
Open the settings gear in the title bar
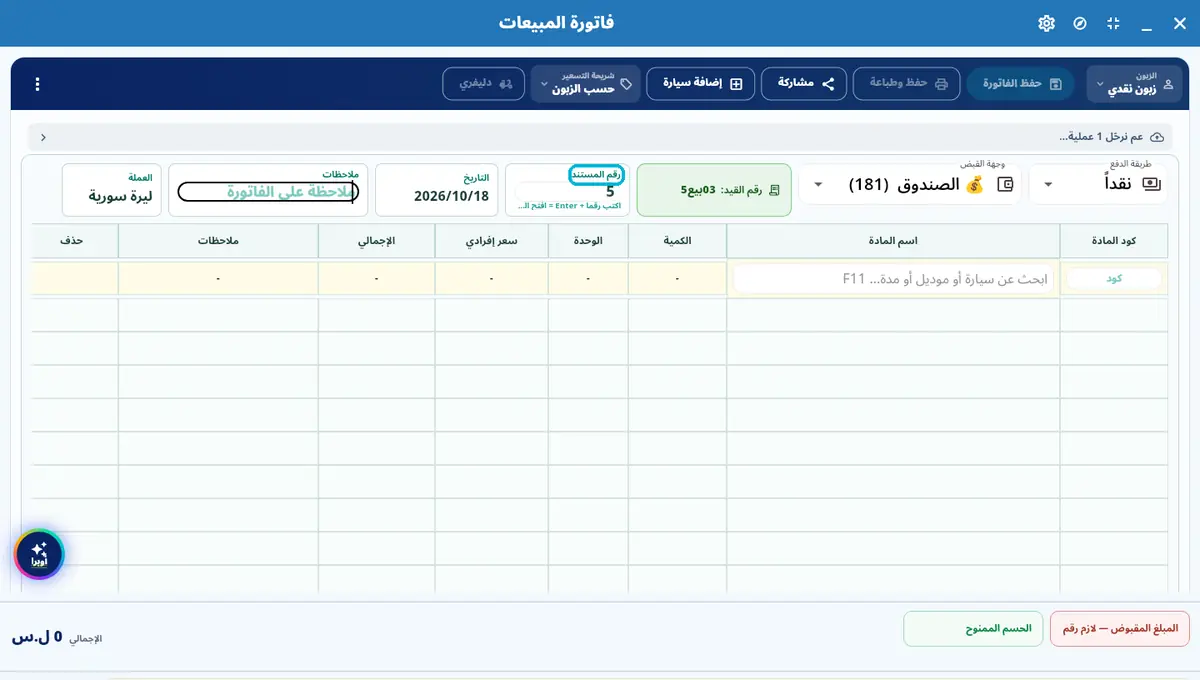[x=1047, y=23]
